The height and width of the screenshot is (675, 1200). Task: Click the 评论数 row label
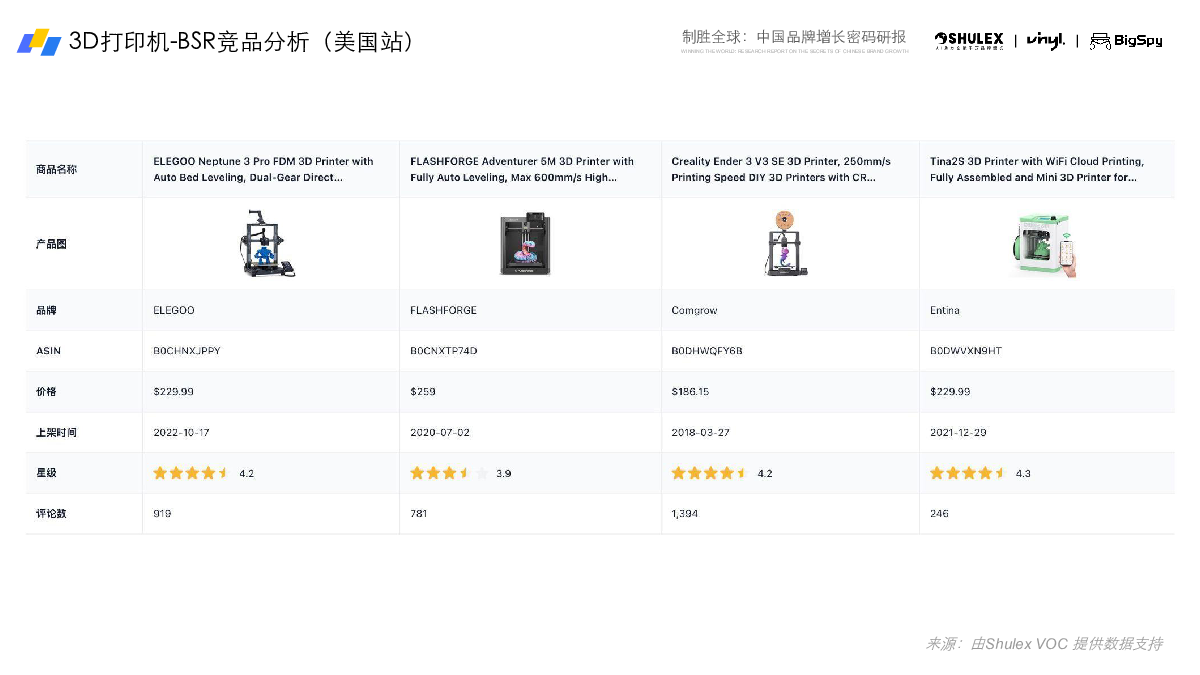click(51, 514)
